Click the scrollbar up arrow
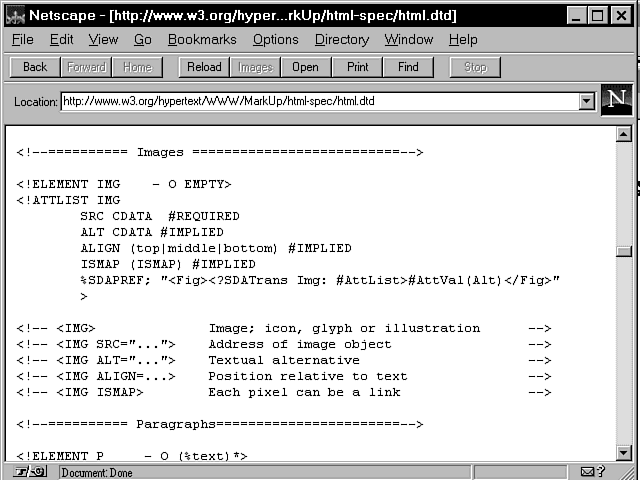 [x=624, y=134]
